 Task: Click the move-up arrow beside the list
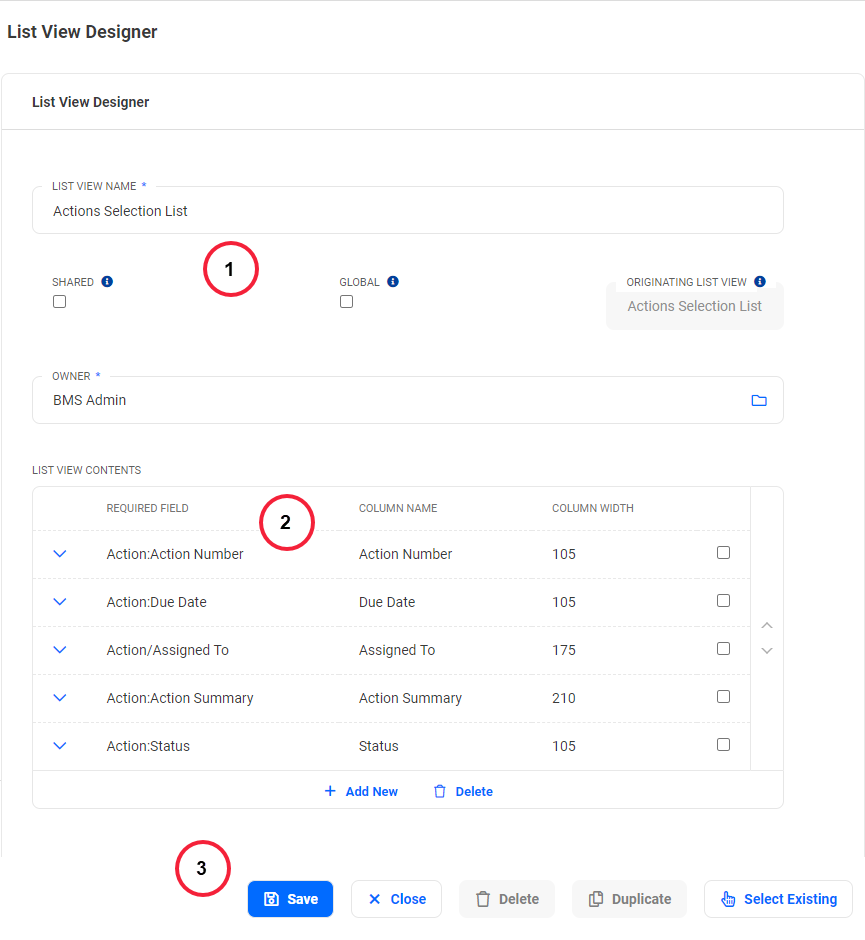point(767,624)
